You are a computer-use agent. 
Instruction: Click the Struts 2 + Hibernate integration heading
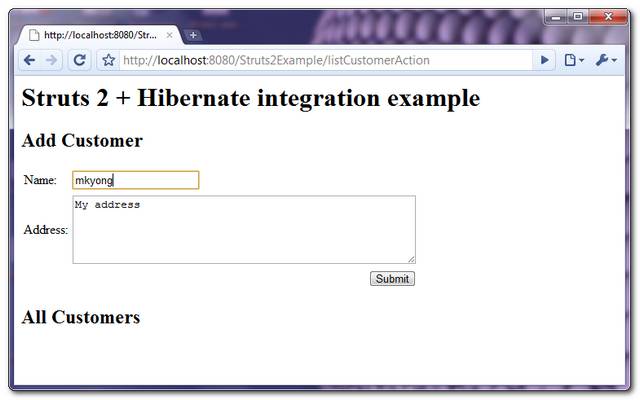point(251,99)
